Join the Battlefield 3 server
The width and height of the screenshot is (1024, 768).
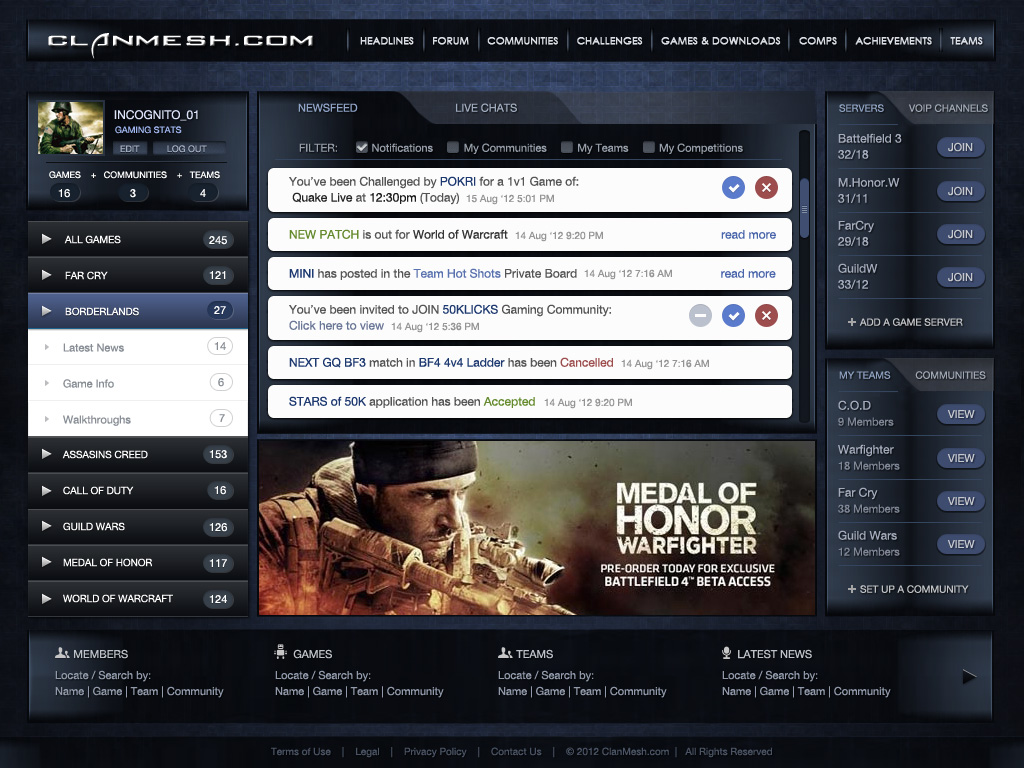tap(960, 147)
